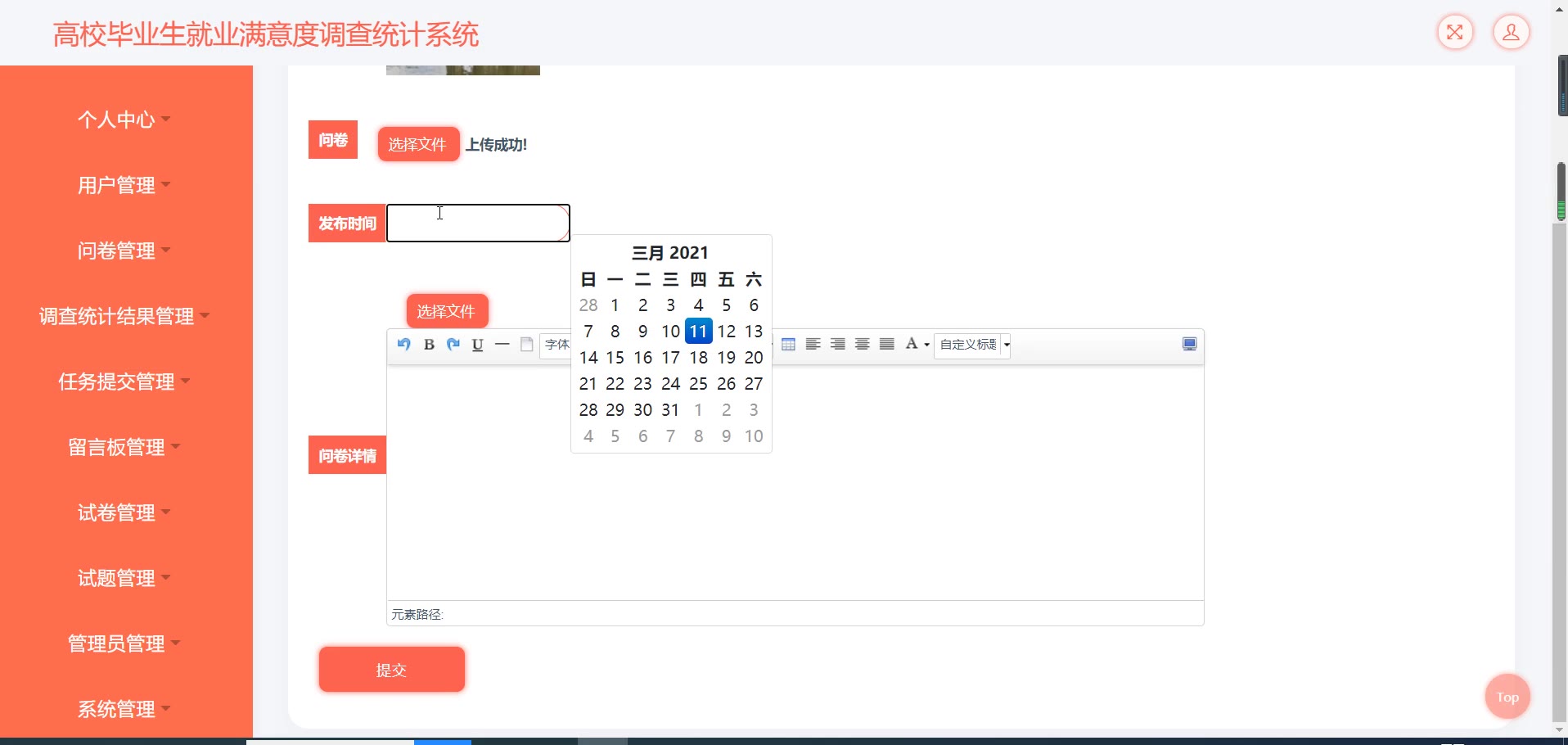The image size is (1568, 745).
Task: Focus the 发布时间 date input field
Action: pos(478,223)
